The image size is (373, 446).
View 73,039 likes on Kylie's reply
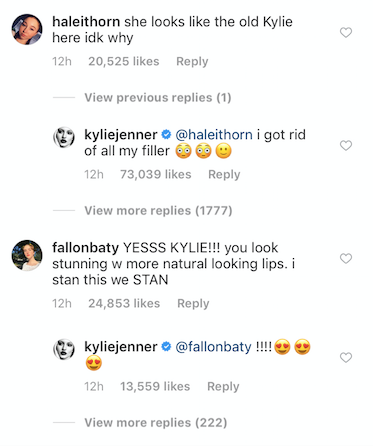(156, 175)
